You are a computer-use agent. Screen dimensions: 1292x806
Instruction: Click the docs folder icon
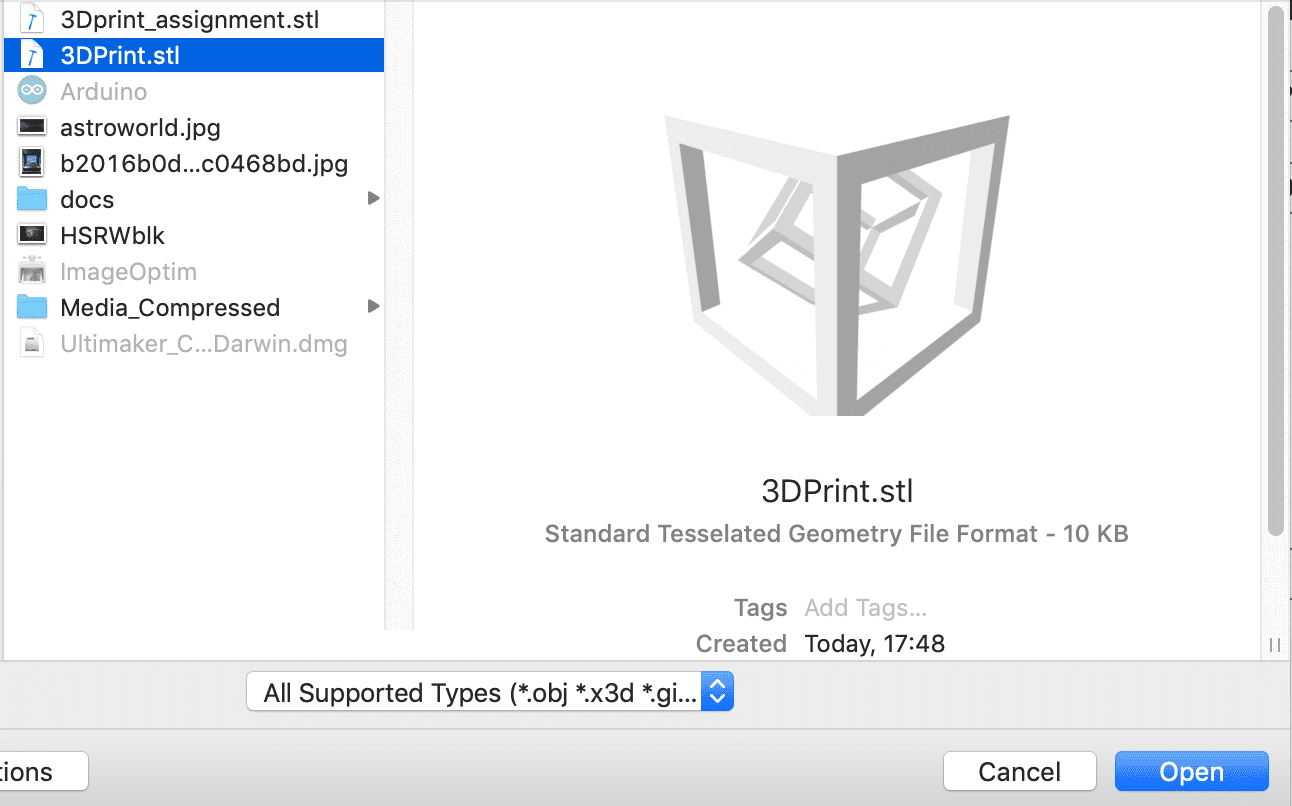33,199
